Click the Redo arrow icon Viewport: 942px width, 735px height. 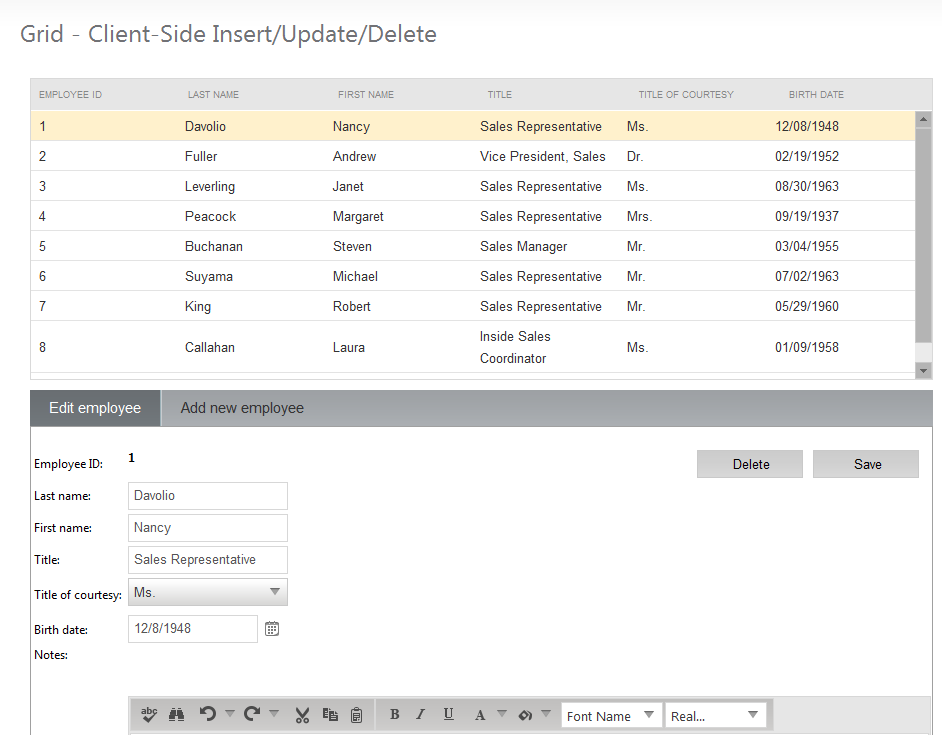(252, 714)
